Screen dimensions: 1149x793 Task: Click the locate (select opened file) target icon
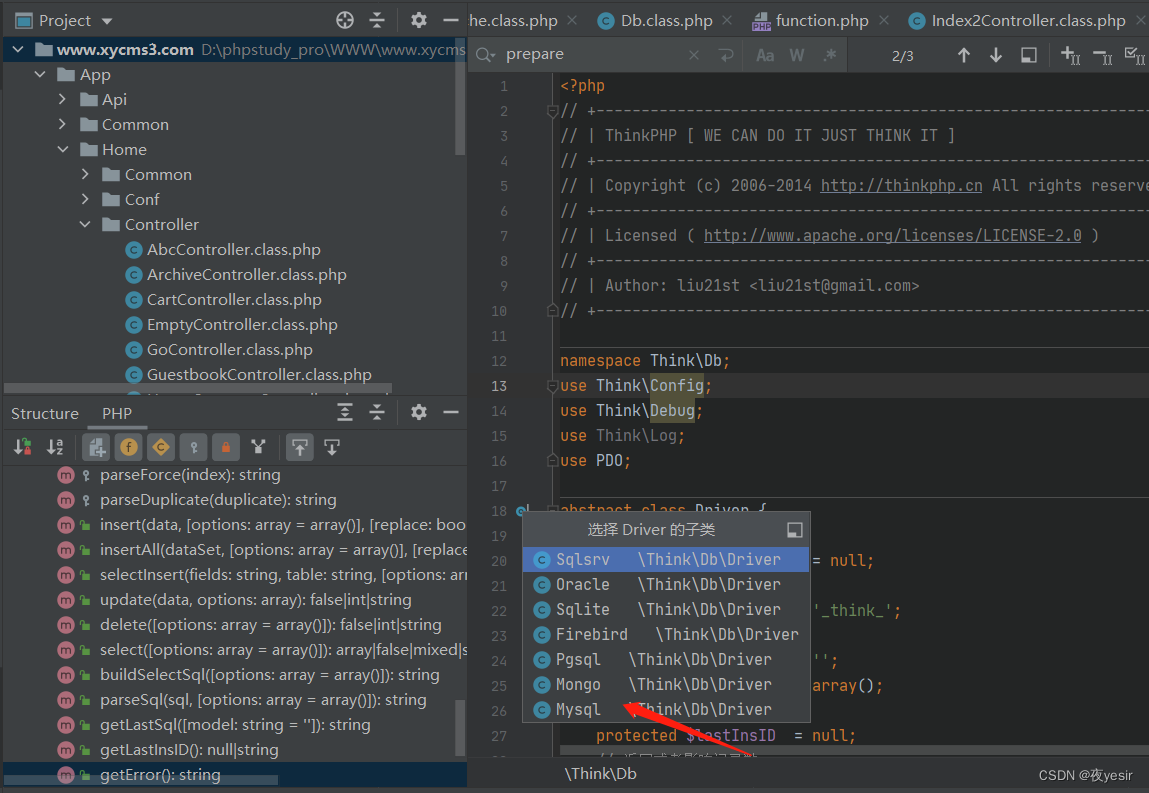(345, 20)
